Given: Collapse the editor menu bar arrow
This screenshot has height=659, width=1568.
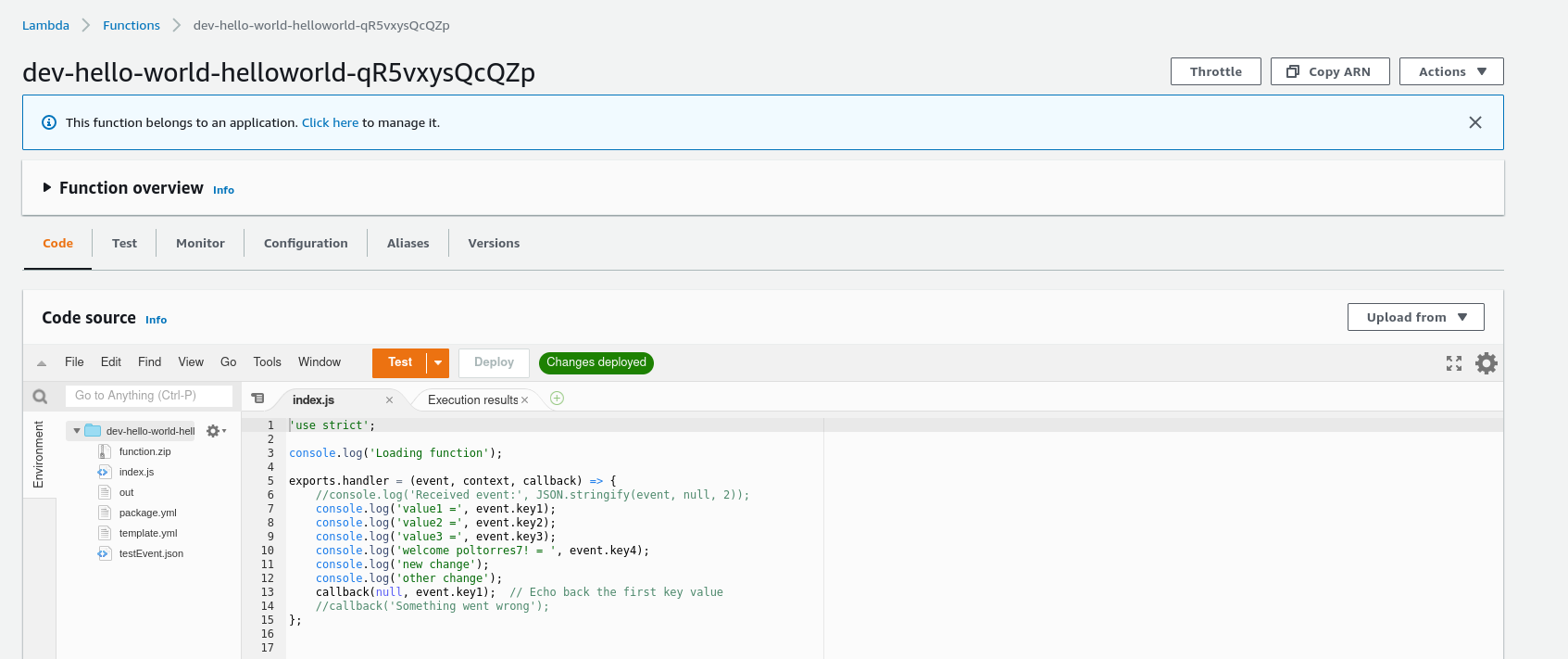Looking at the screenshot, I should [x=42, y=363].
